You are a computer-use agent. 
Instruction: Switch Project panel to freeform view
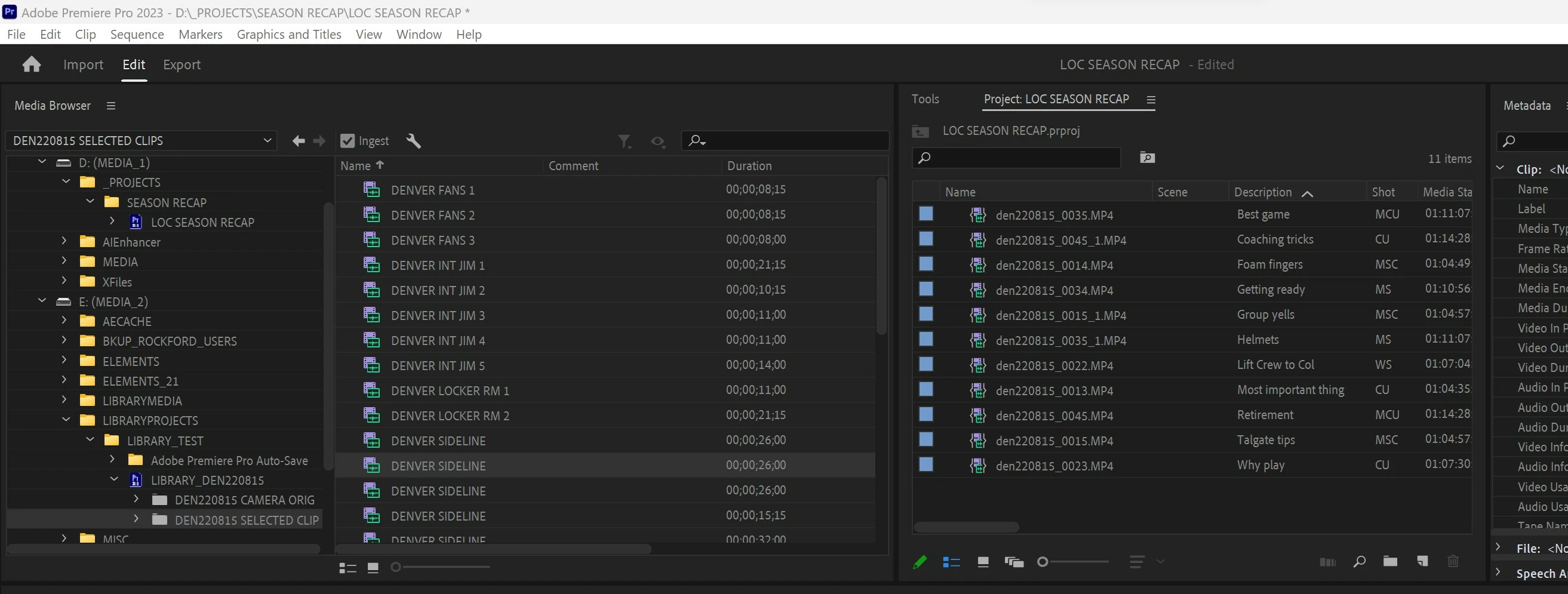click(x=1014, y=562)
